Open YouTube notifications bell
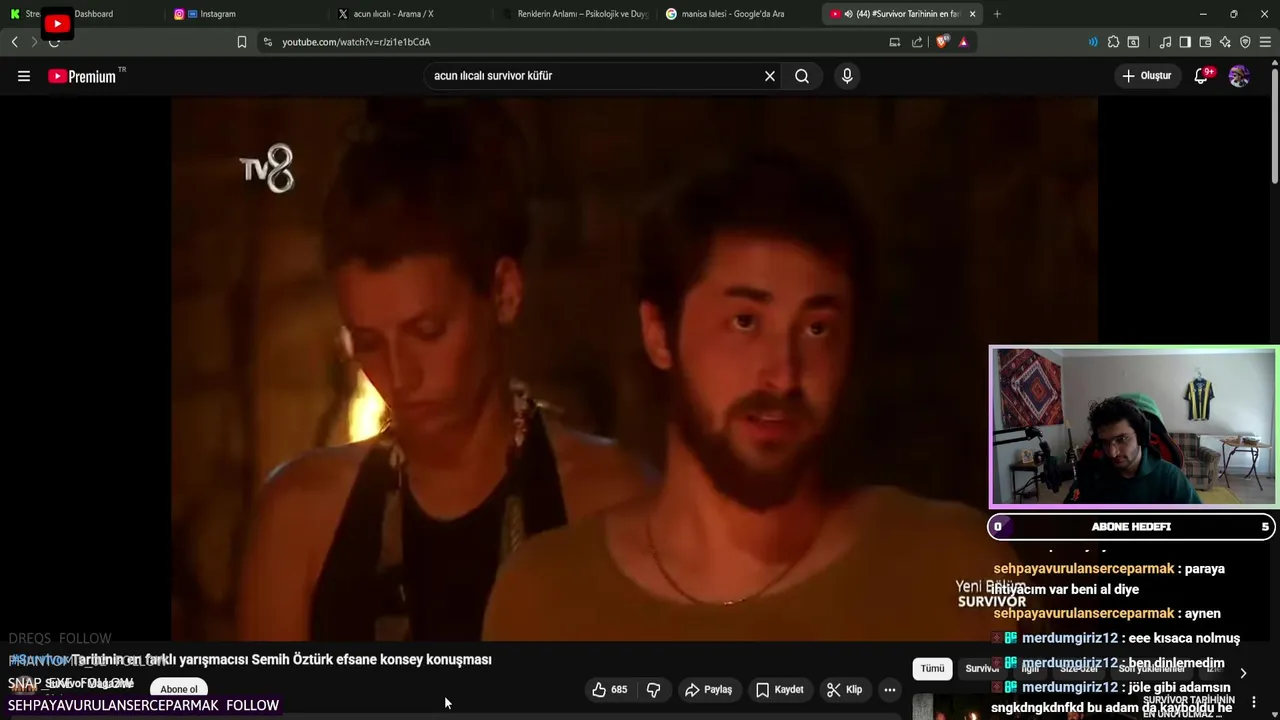This screenshot has width=1280, height=720. click(x=1201, y=76)
